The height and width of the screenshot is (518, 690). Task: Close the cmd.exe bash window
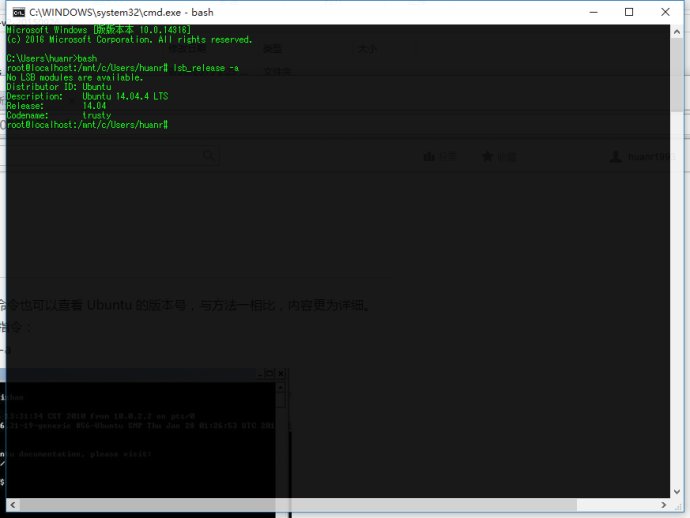pyautogui.click(x=665, y=12)
